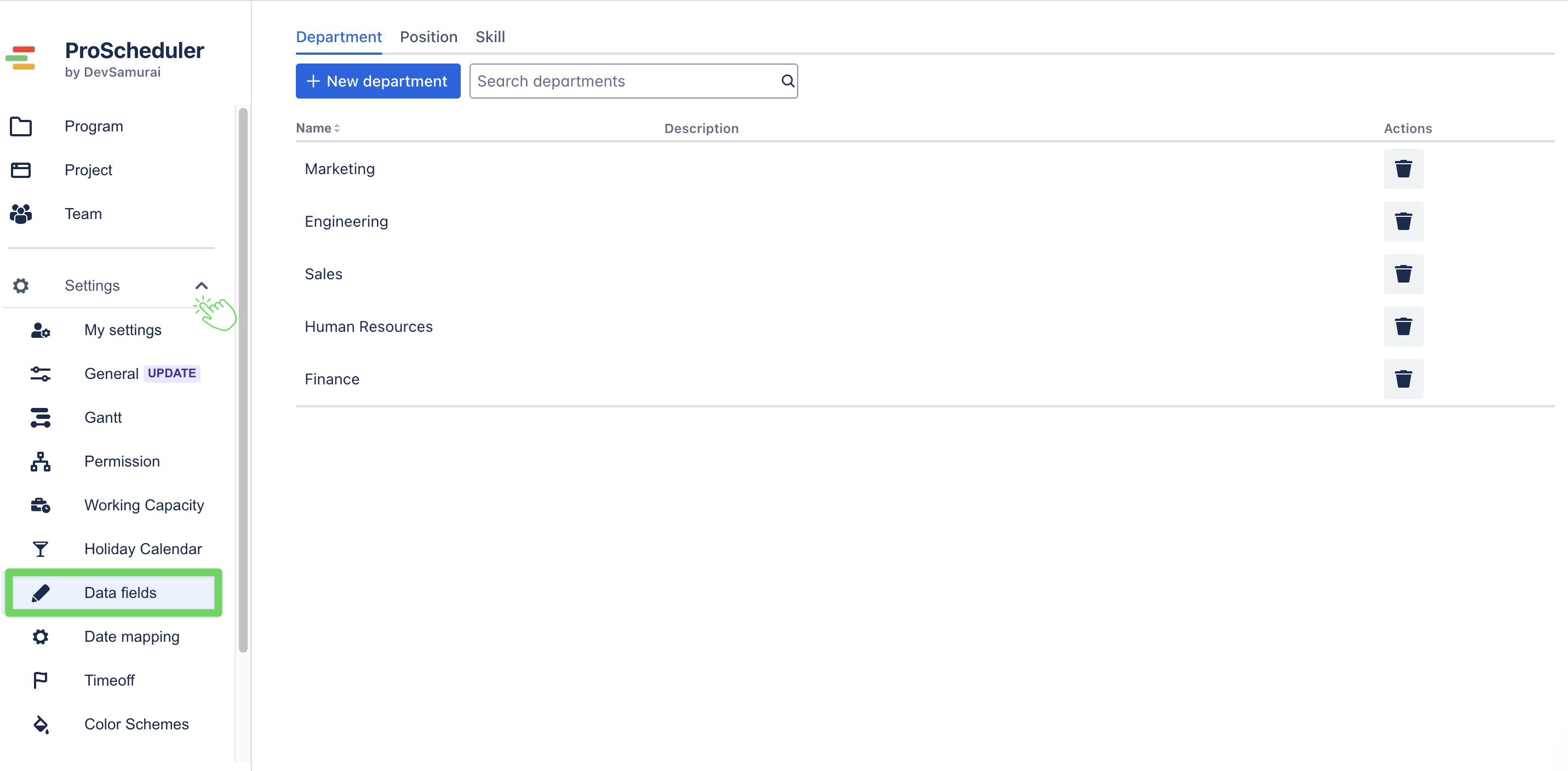The width and height of the screenshot is (1568, 771).
Task: Click the ProScheduler logo icon
Action: [21, 59]
